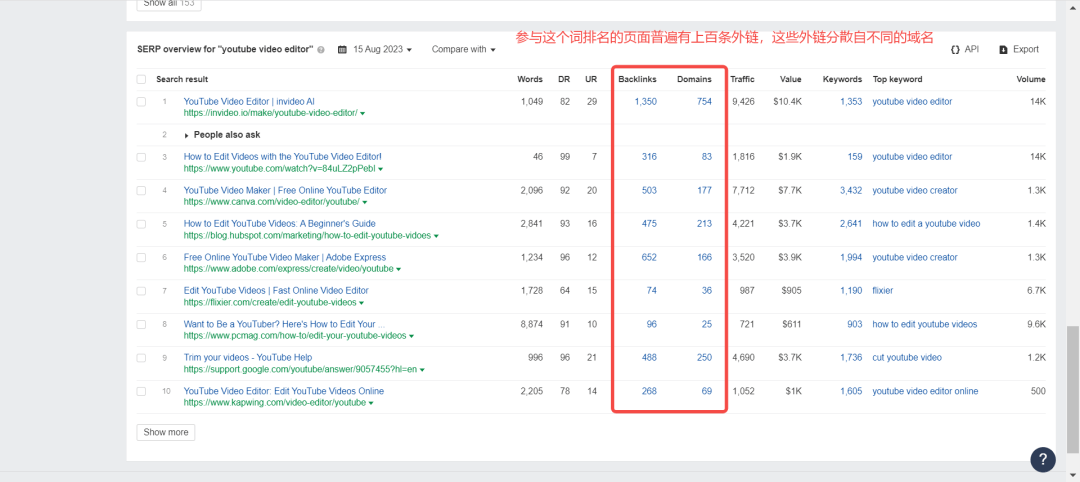Open Edit YouTube Videos Fast Online Video Editor title
This screenshot has width=1080, height=482.
coord(276,291)
